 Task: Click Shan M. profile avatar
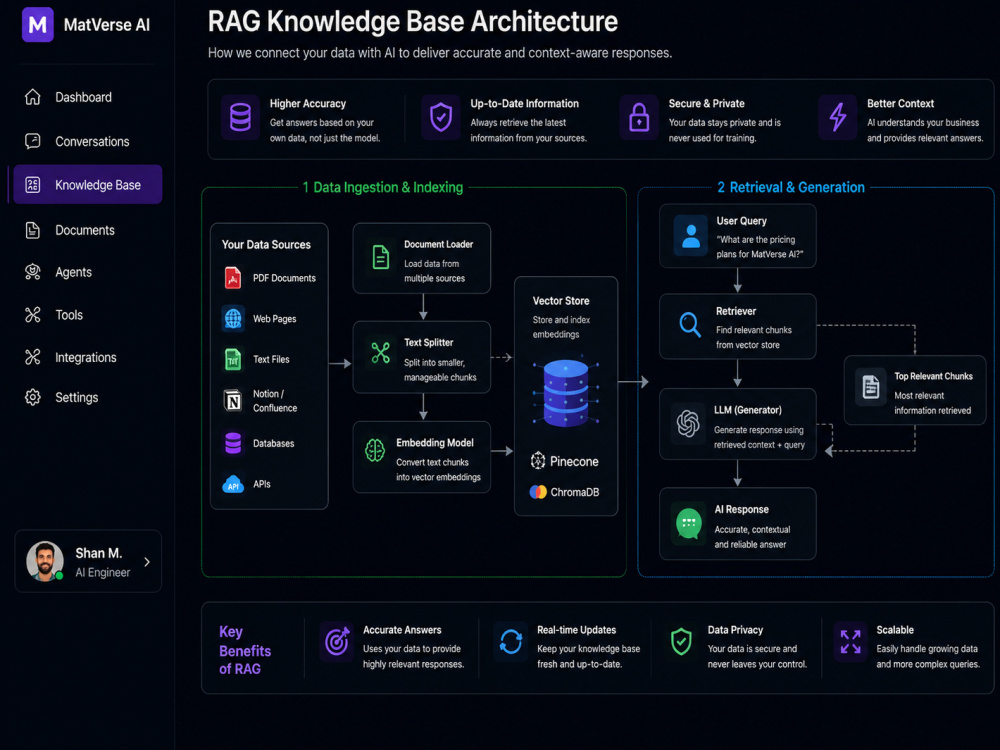[45, 562]
